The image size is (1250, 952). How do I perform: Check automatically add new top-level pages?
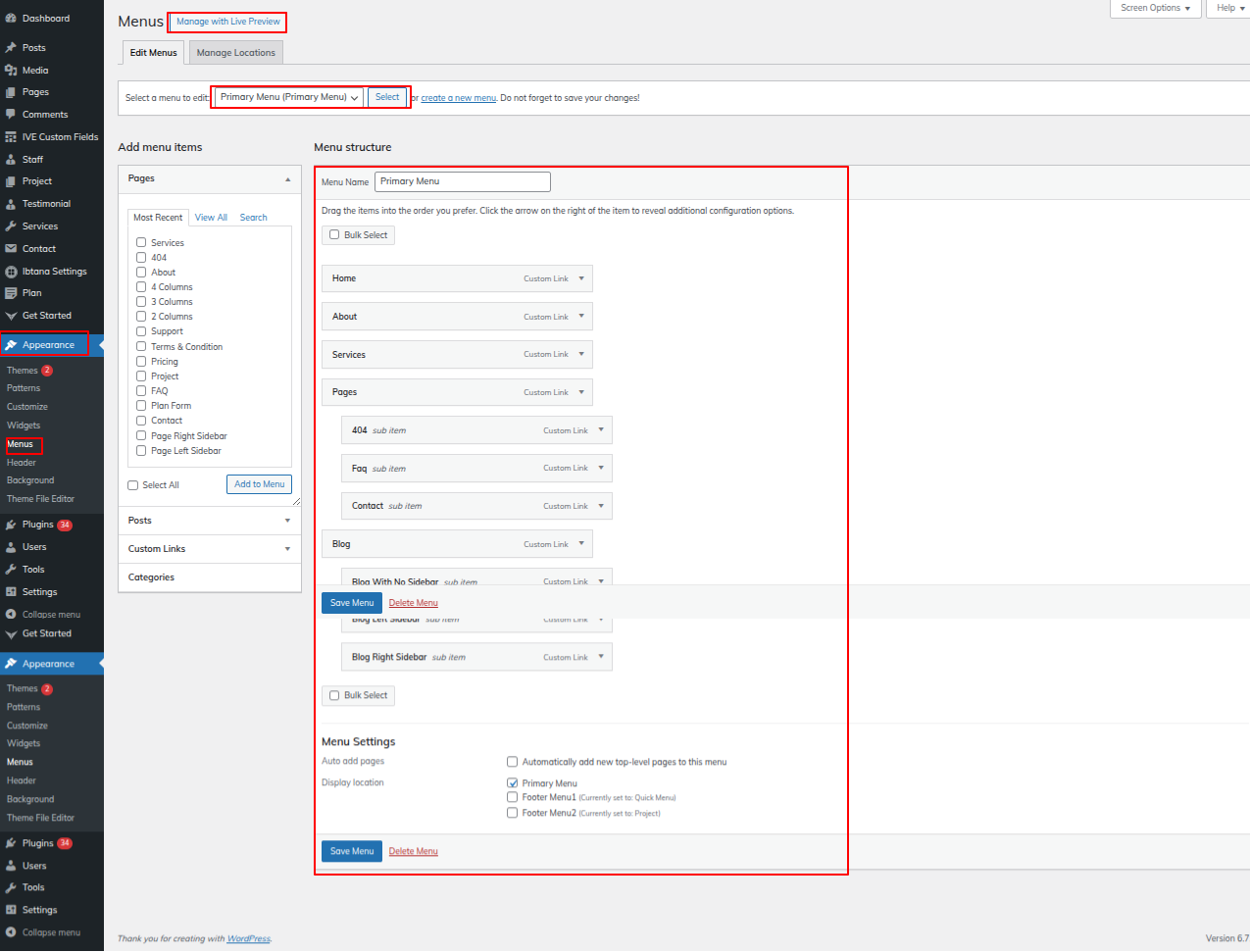coord(512,762)
